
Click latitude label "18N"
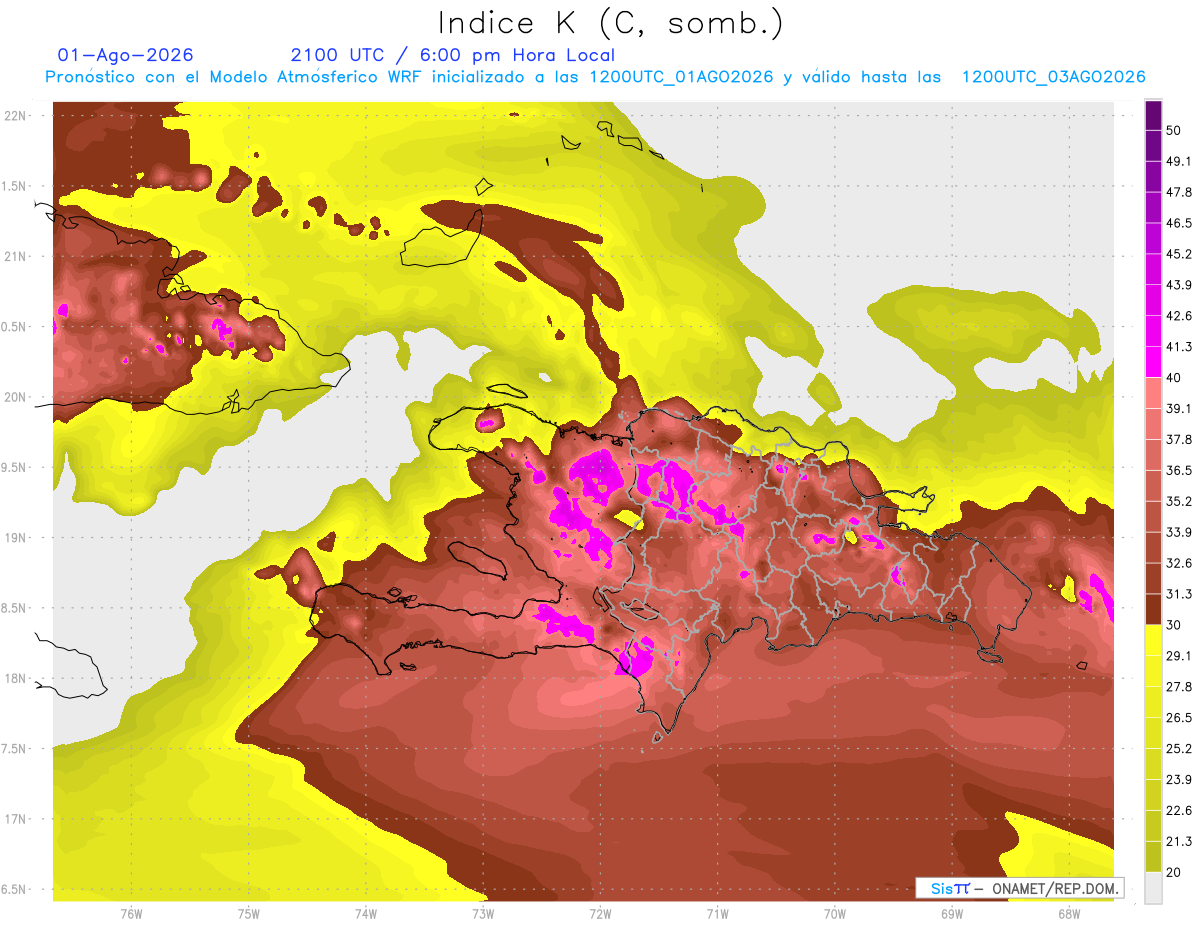click(x=17, y=679)
